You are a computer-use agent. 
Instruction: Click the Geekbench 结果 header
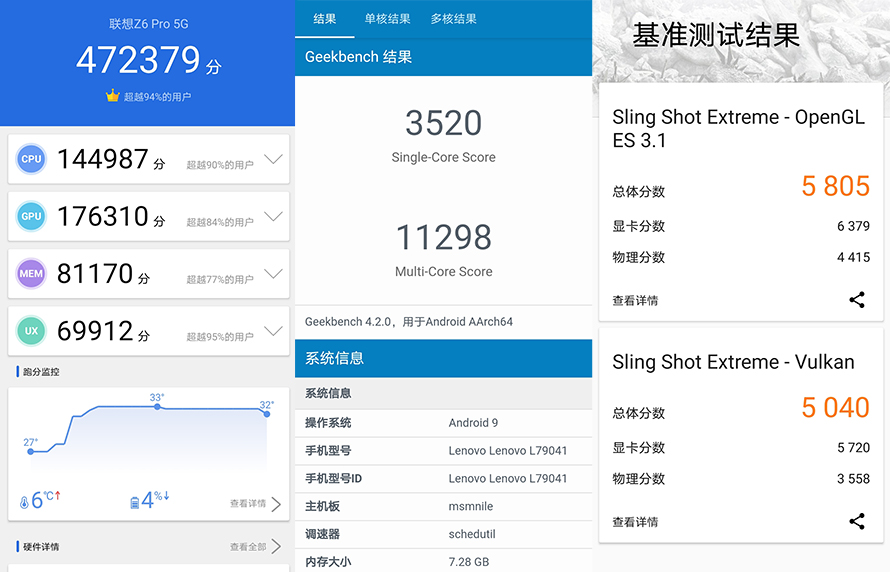point(443,57)
